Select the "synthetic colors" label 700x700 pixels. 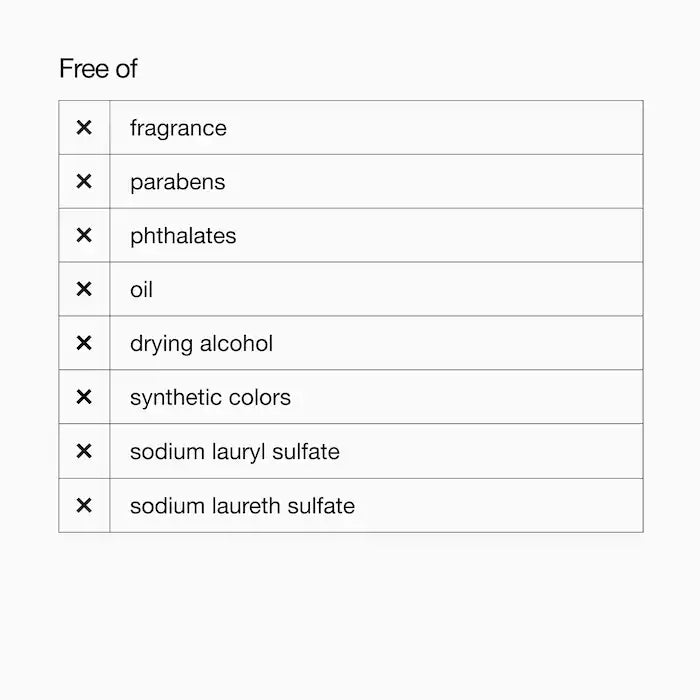click(210, 398)
